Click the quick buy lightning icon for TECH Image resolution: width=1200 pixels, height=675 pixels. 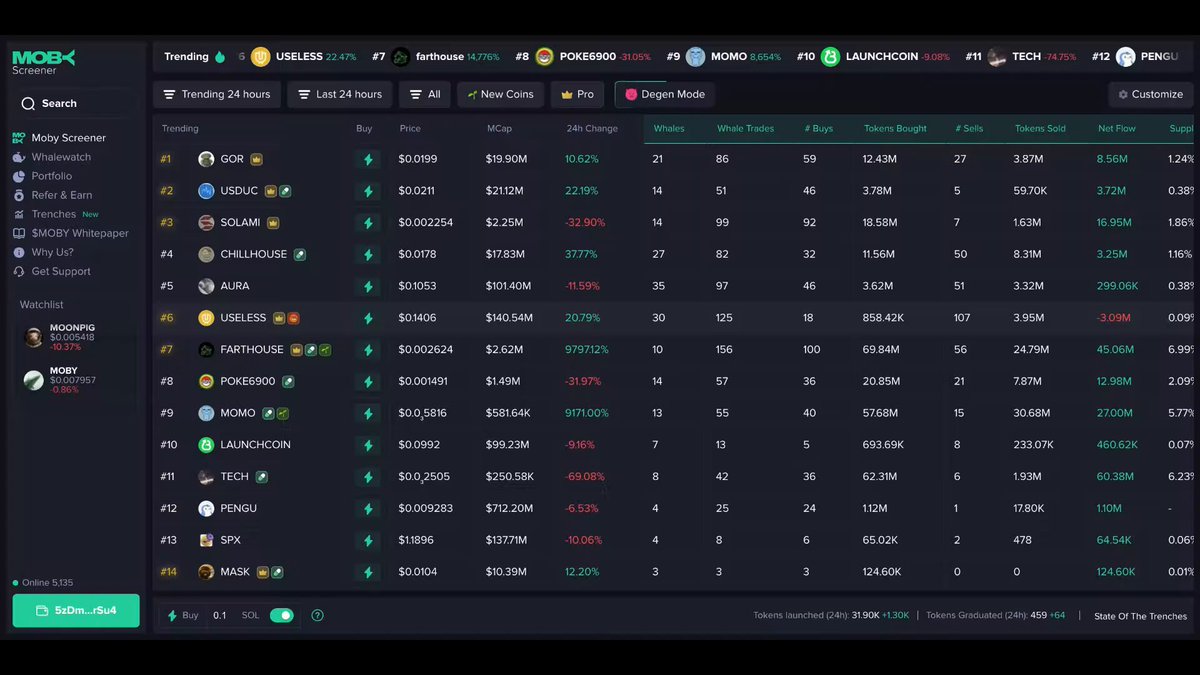pos(368,477)
